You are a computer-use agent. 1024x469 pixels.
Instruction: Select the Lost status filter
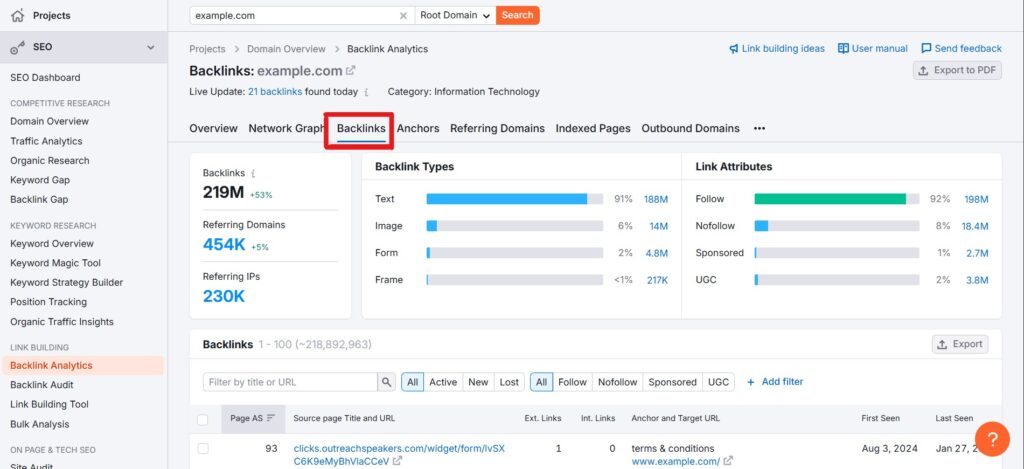(509, 382)
